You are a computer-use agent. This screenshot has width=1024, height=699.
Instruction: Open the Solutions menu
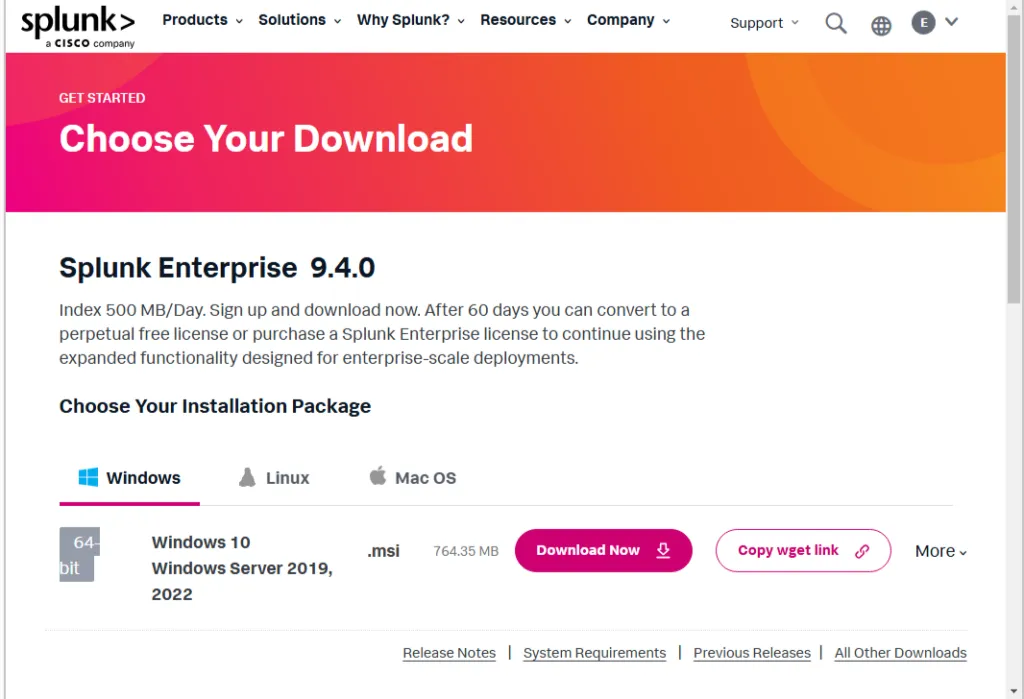click(x=299, y=20)
